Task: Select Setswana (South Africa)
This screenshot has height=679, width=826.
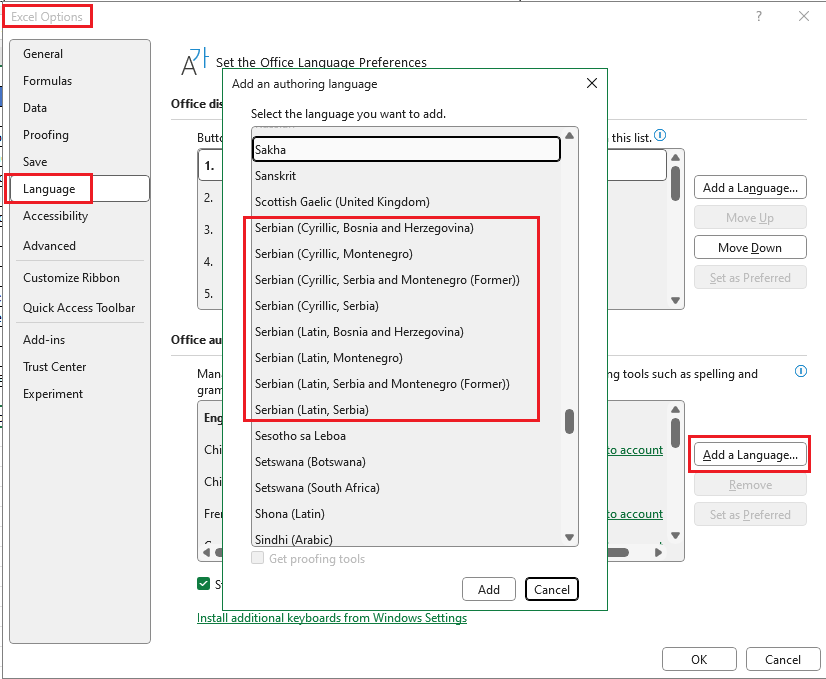Action: pos(406,488)
